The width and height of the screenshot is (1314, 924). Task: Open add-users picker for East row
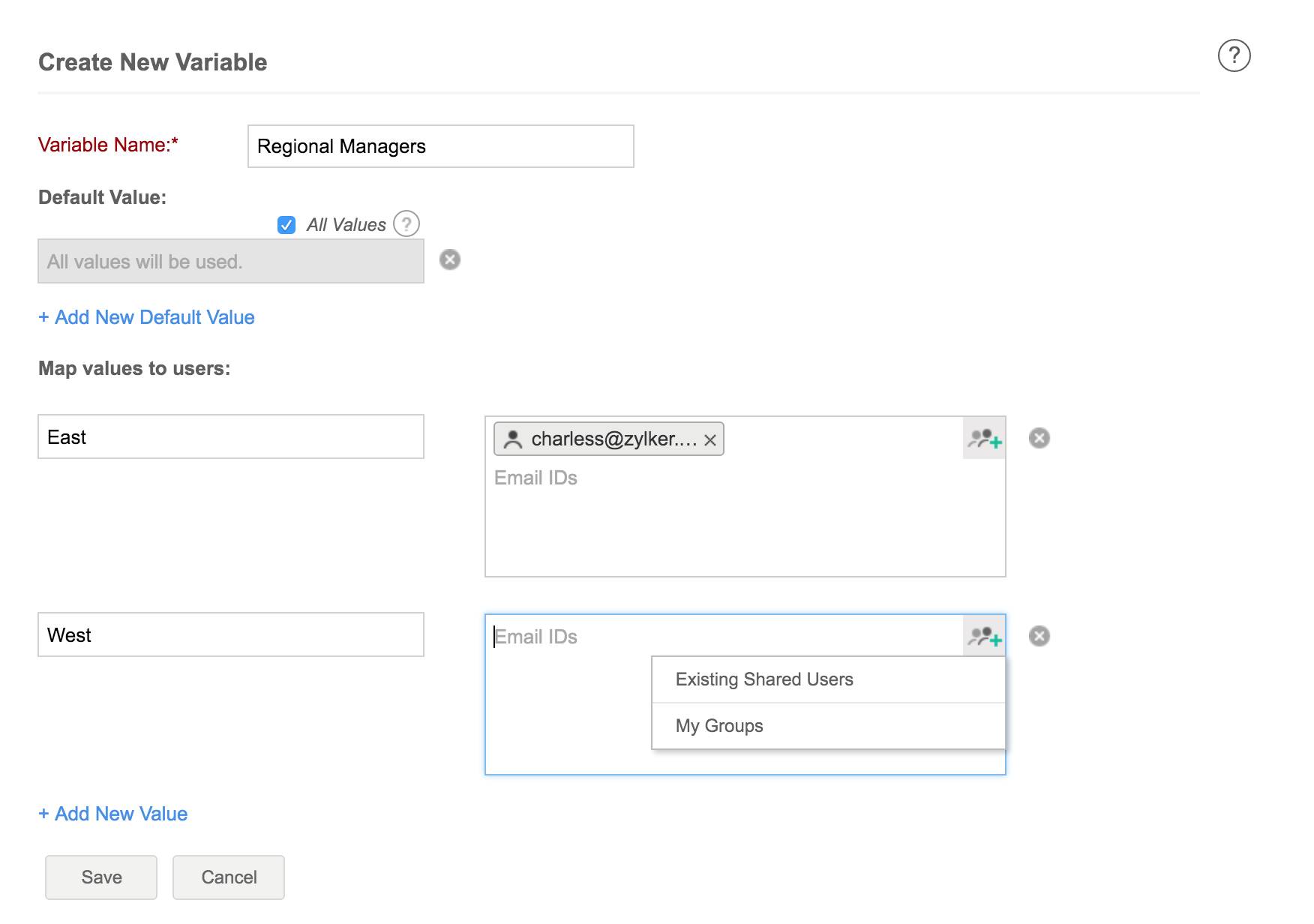click(x=984, y=438)
